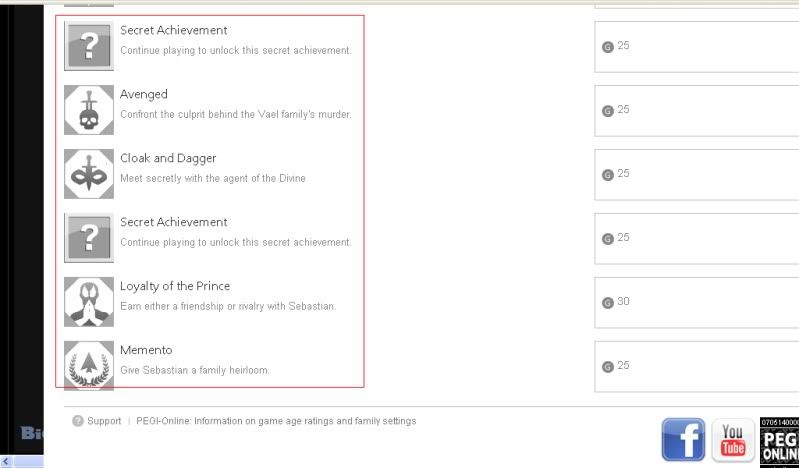Click the second Secret Achievement question mark icon
This screenshot has height=468, width=799.
click(x=89, y=238)
